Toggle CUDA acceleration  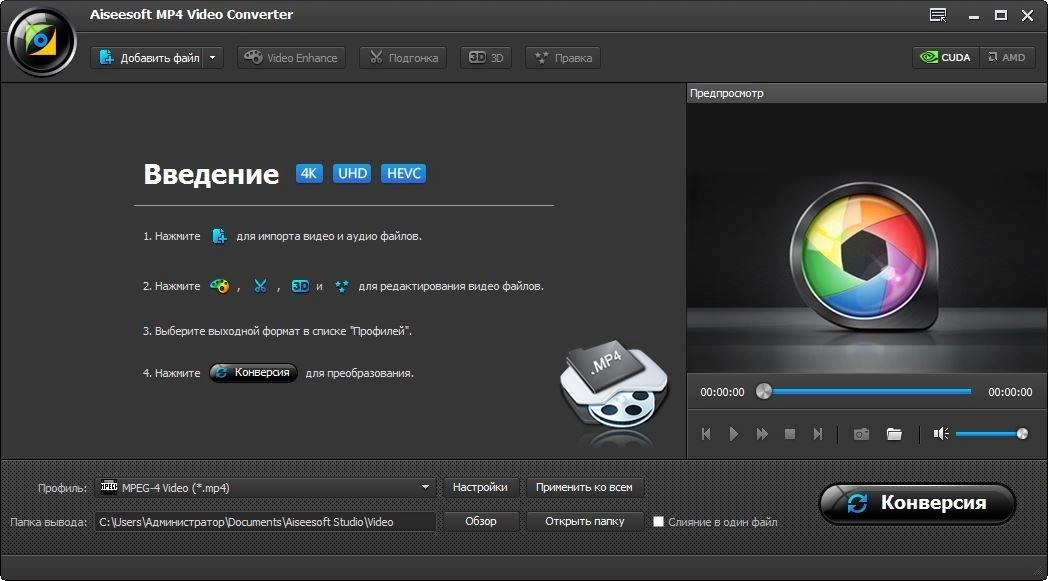(946, 57)
